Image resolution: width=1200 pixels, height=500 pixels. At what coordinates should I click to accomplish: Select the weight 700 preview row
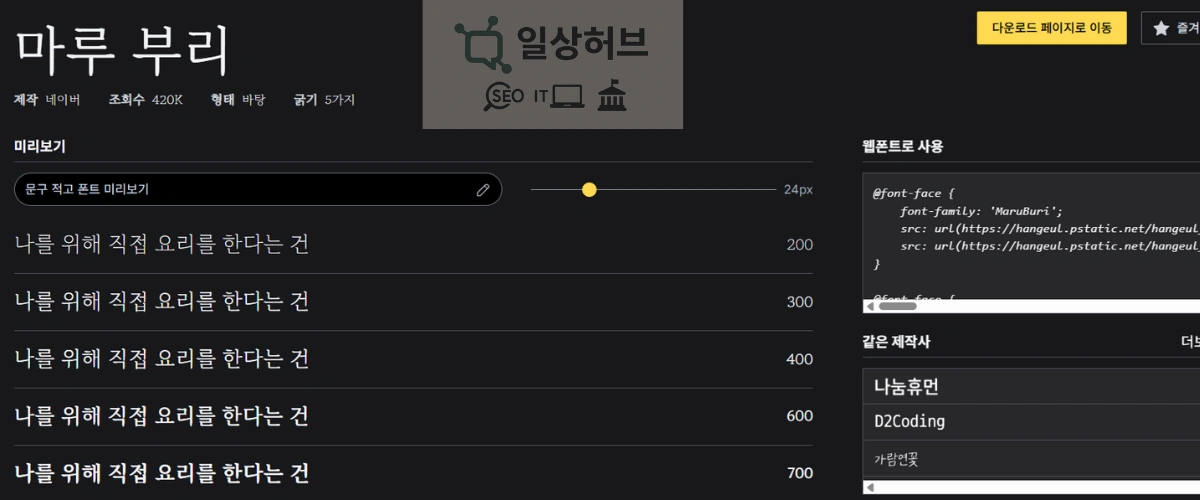(413, 472)
